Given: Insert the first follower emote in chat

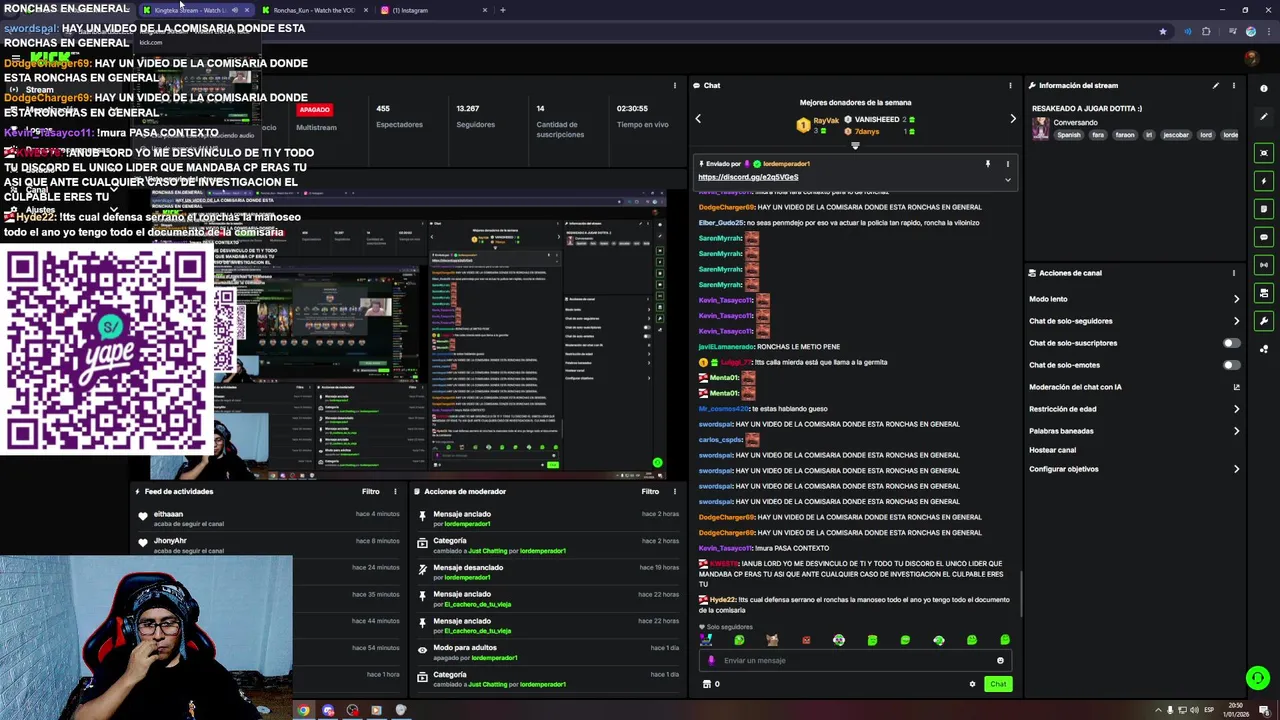Looking at the screenshot, I should [706, 640].
